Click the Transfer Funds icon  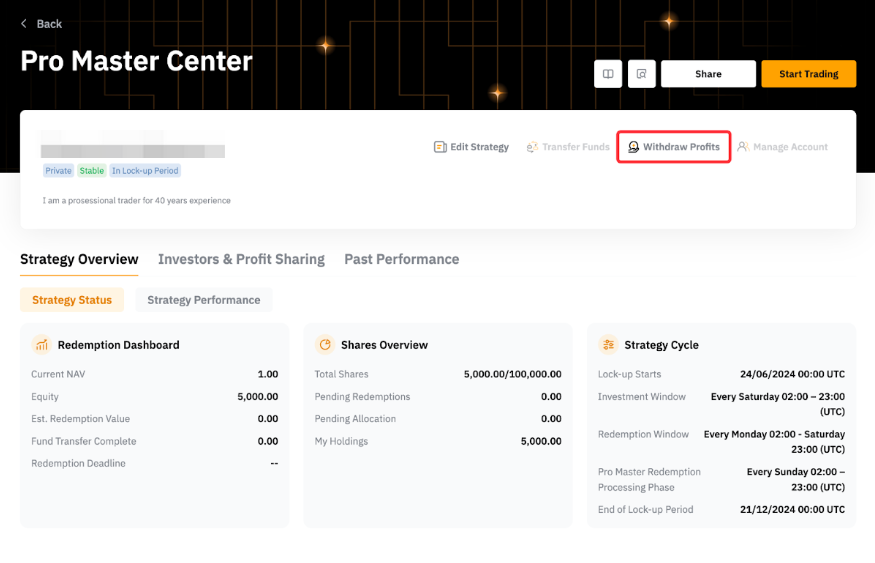(x=532, y=147)
